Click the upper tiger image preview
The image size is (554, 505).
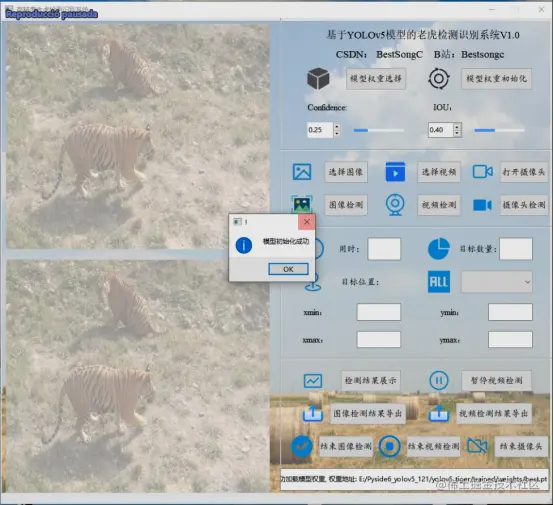tap(138, 136)
